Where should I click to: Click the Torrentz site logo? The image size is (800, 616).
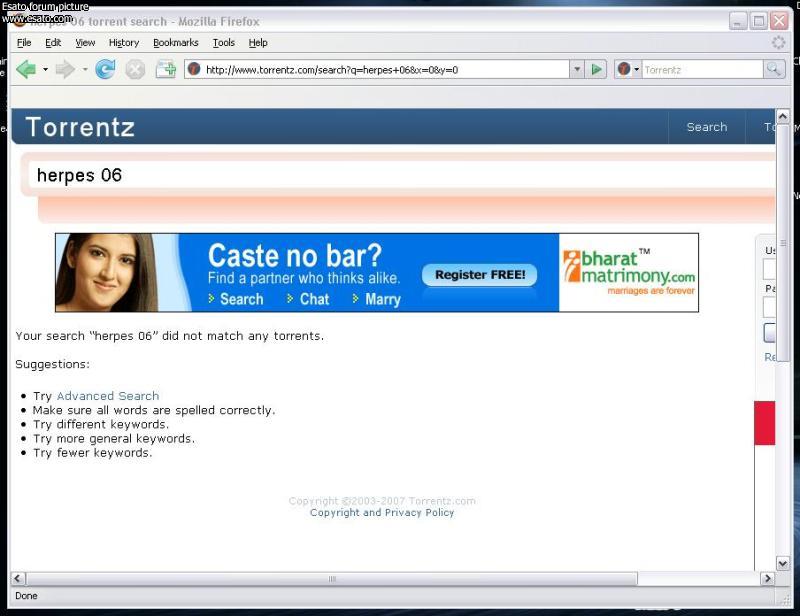[80, 127]
